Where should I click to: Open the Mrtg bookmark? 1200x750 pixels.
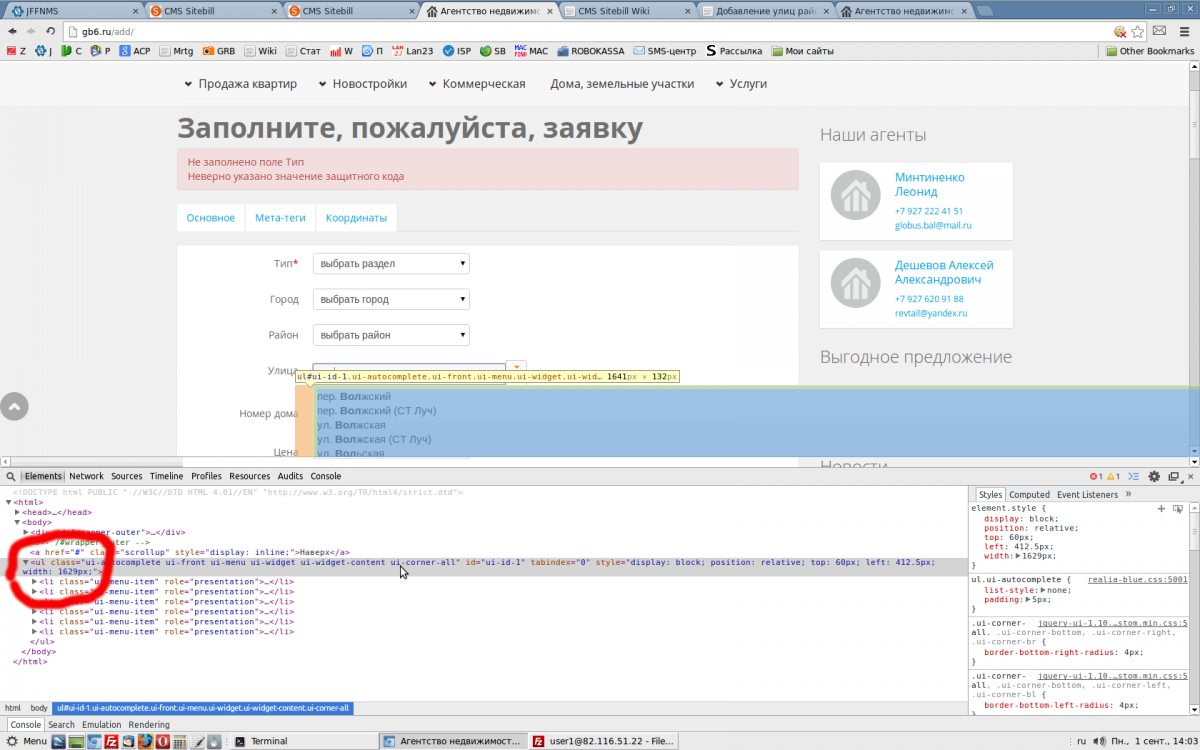[x=176, y=51]
